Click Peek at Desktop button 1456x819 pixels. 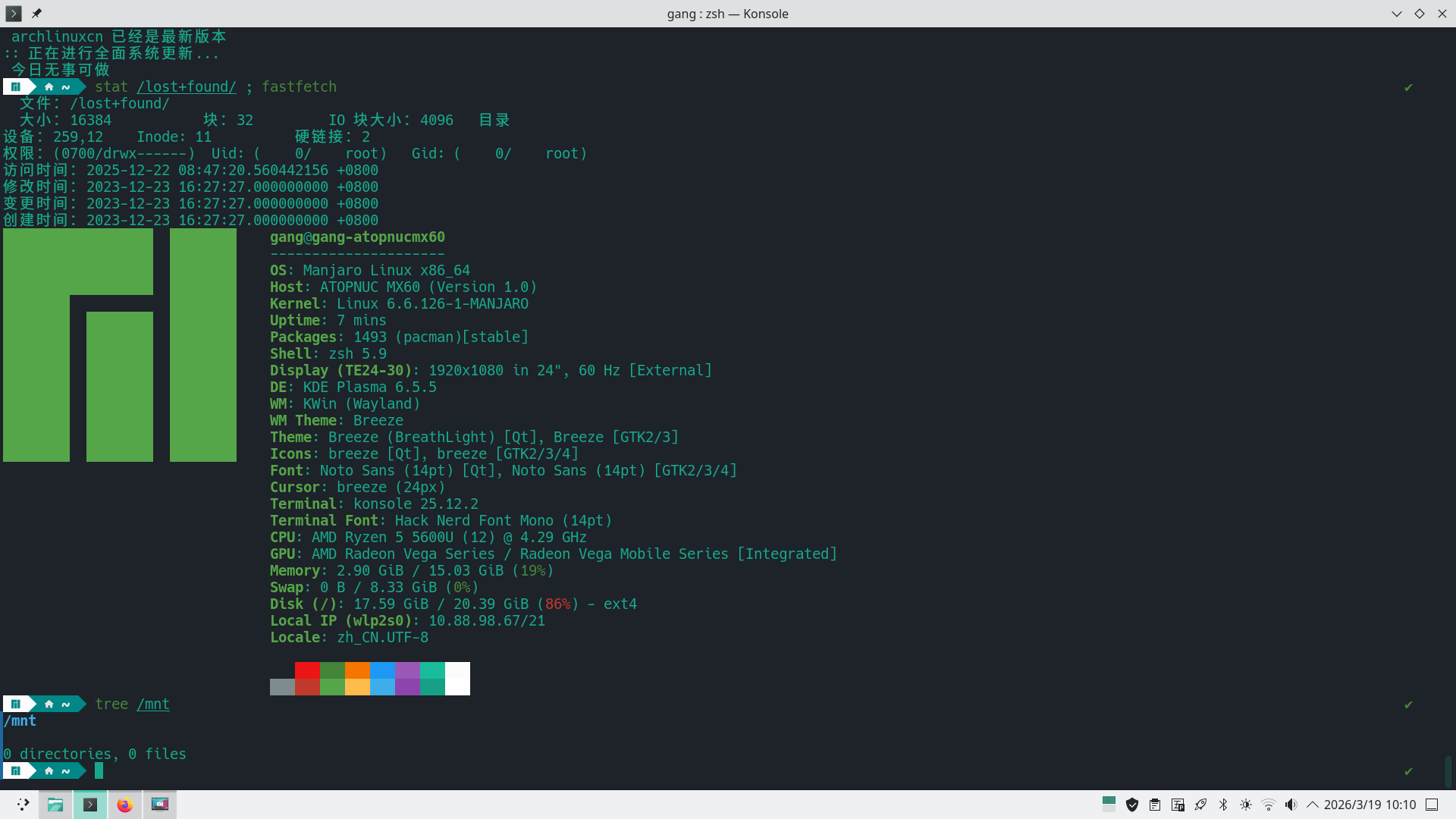click(x=1432, y=805)
